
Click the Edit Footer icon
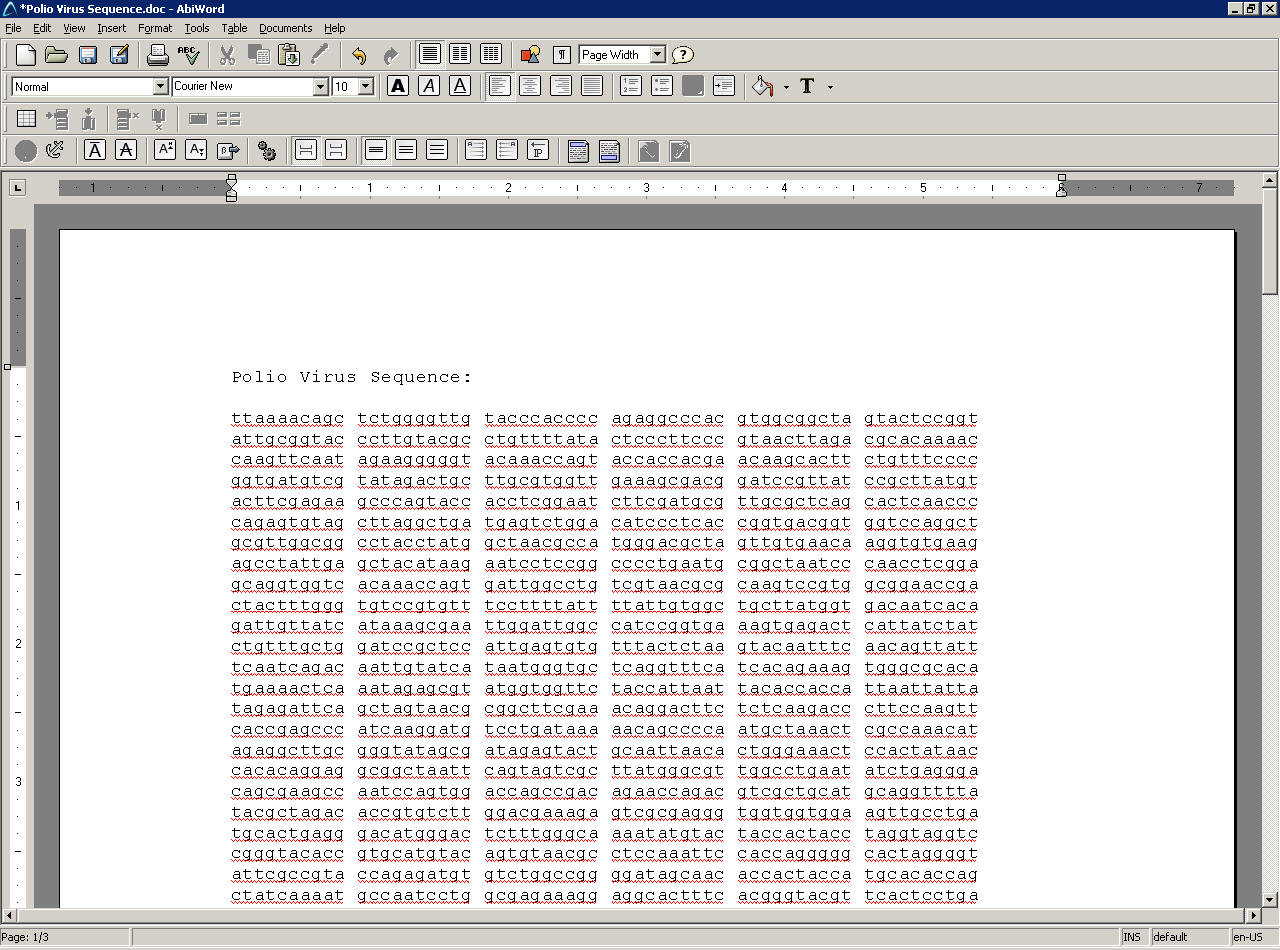(609, 151)
